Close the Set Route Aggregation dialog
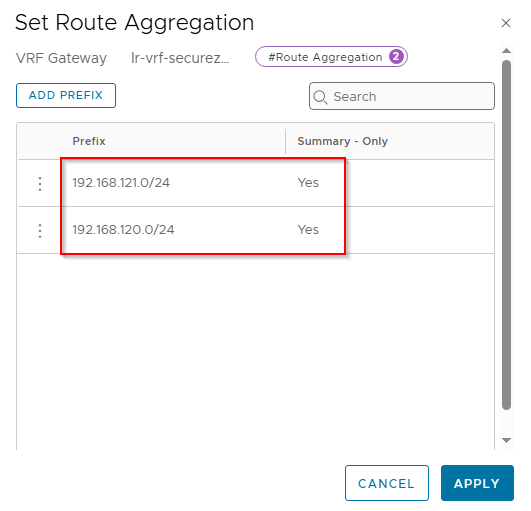531x511 pixels. pos(506,23)
